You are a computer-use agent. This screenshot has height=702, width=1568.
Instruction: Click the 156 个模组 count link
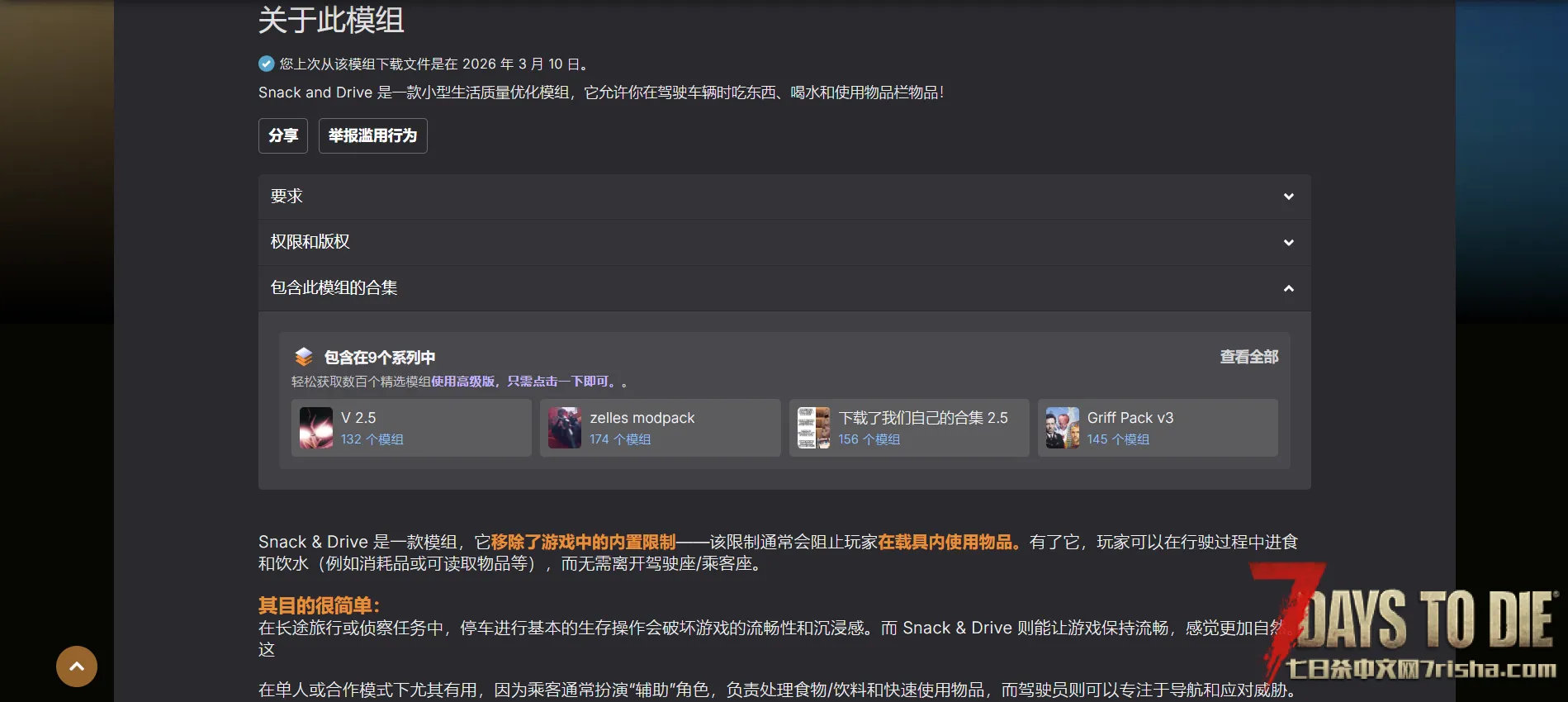(869, 439)
